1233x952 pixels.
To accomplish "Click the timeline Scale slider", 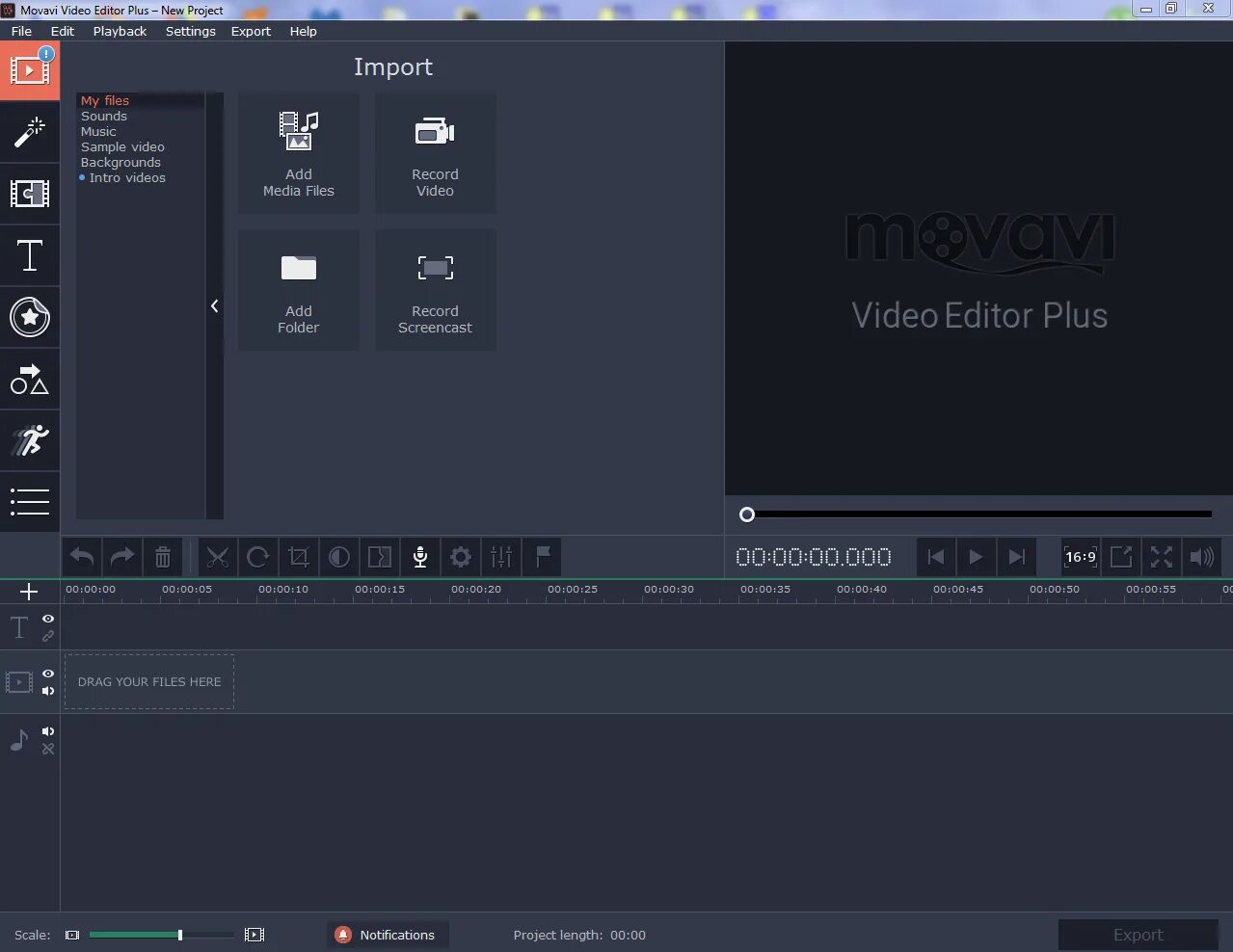I will coord(162,935).
